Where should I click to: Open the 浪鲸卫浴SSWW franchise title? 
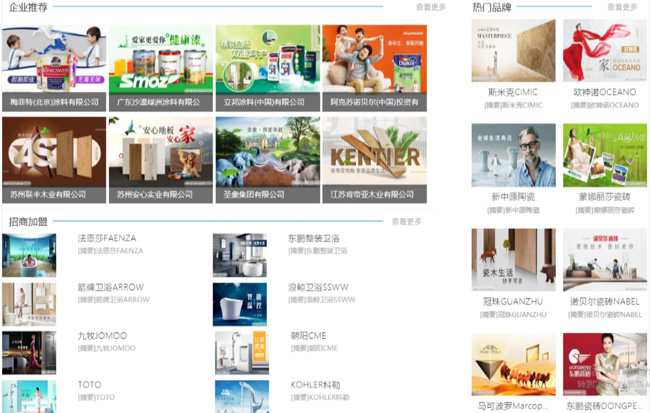pyautogui.click(x=318, y=287)
